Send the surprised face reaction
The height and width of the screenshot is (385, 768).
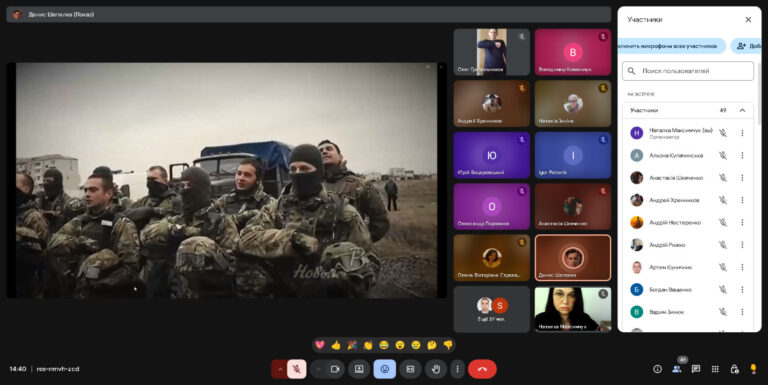(x=400, y=345)
